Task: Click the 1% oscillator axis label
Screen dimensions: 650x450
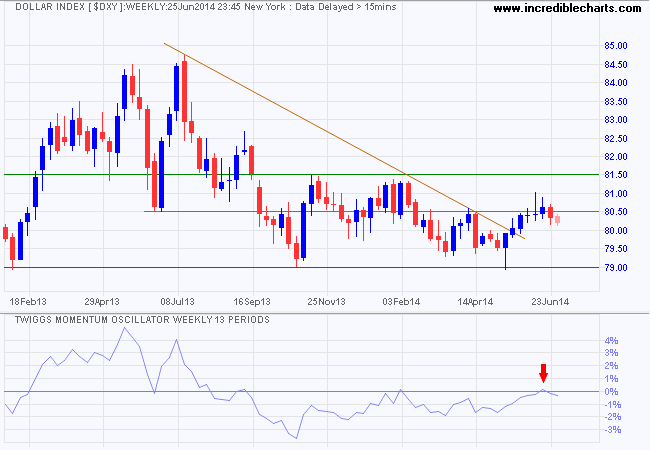Action: tap(611, 379)
